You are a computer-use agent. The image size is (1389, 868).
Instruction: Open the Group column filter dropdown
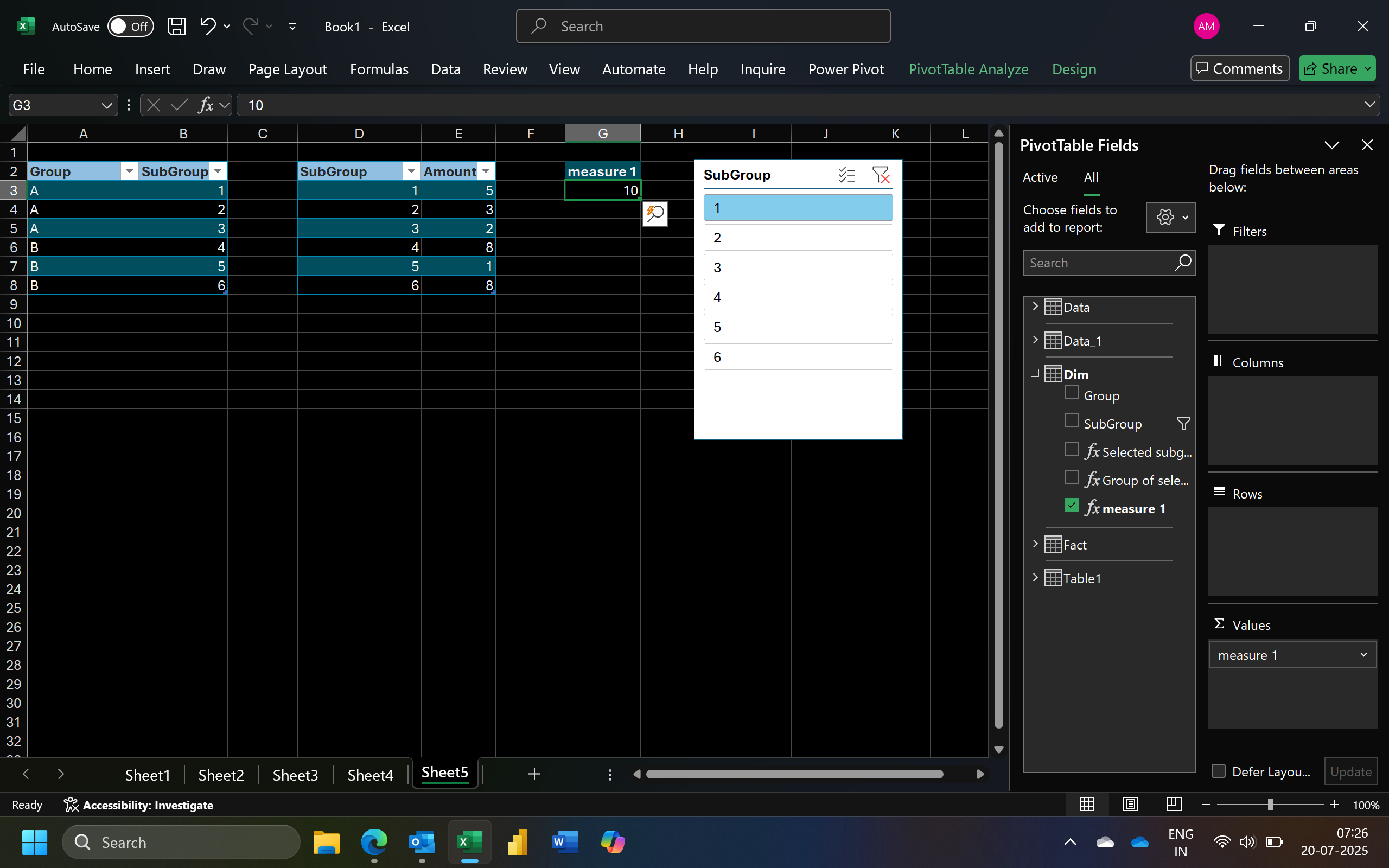pyautogui.click(x=129, y=171)
